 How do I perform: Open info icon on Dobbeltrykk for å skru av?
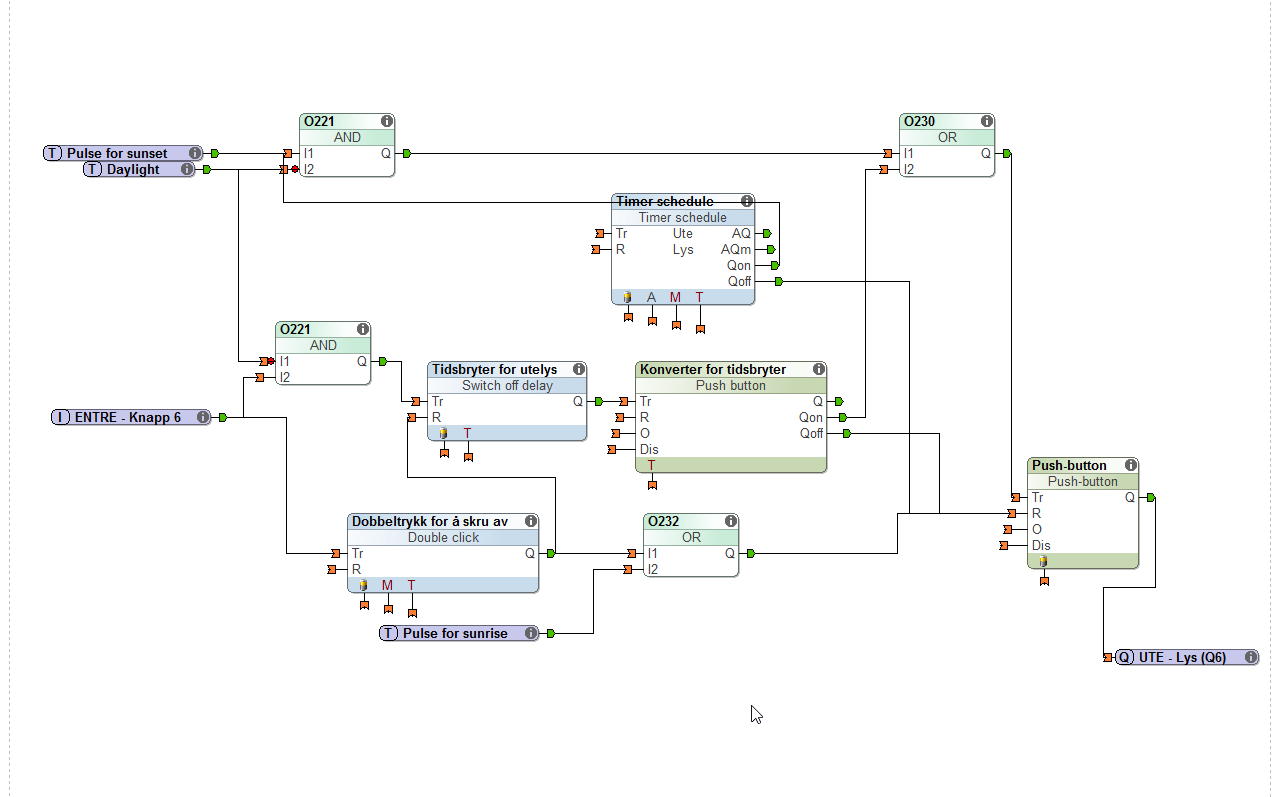pyautogui.click(x=531, y=521)
